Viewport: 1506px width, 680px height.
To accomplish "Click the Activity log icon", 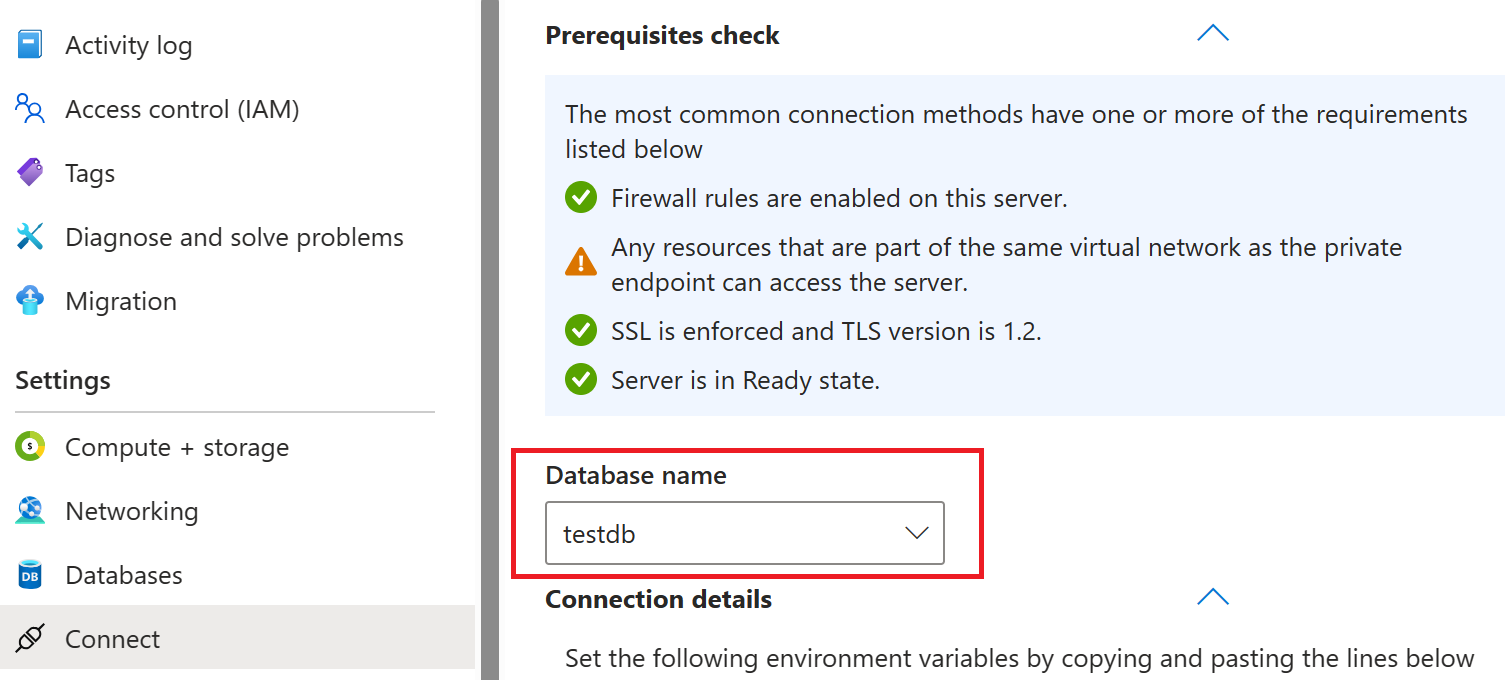I will 30,45.
